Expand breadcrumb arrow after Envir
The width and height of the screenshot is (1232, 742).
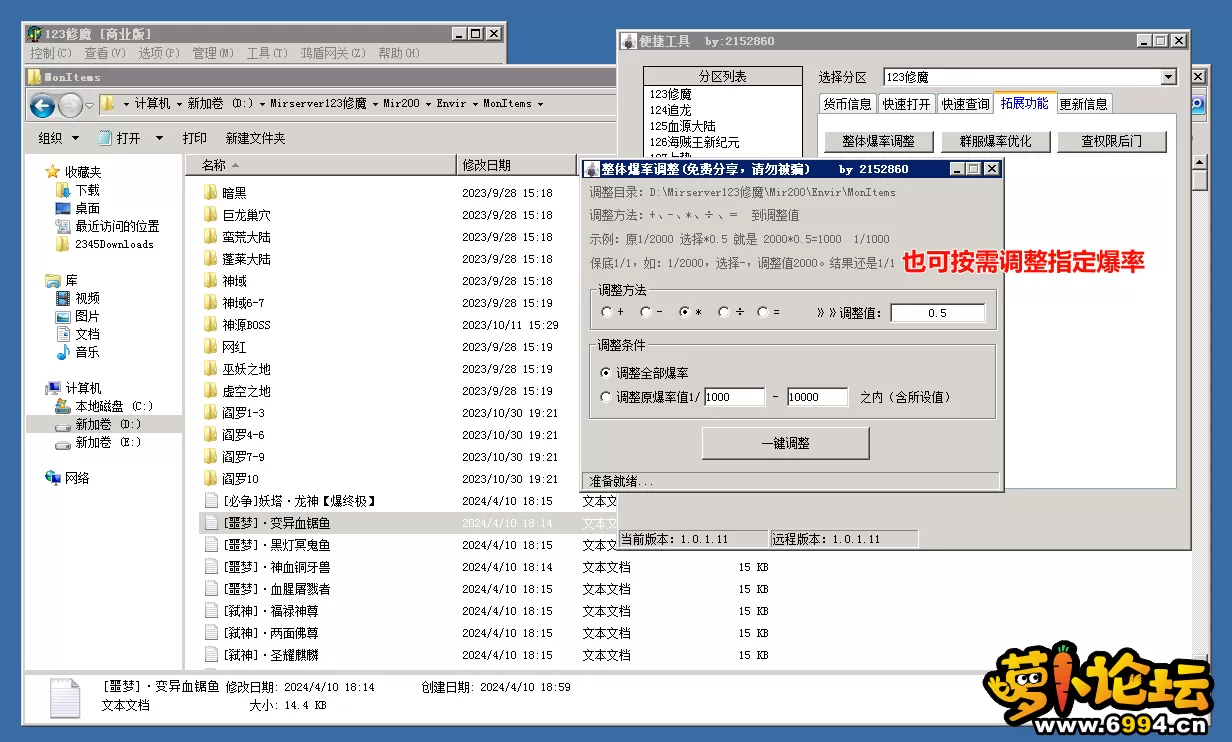tap(474, 104)
